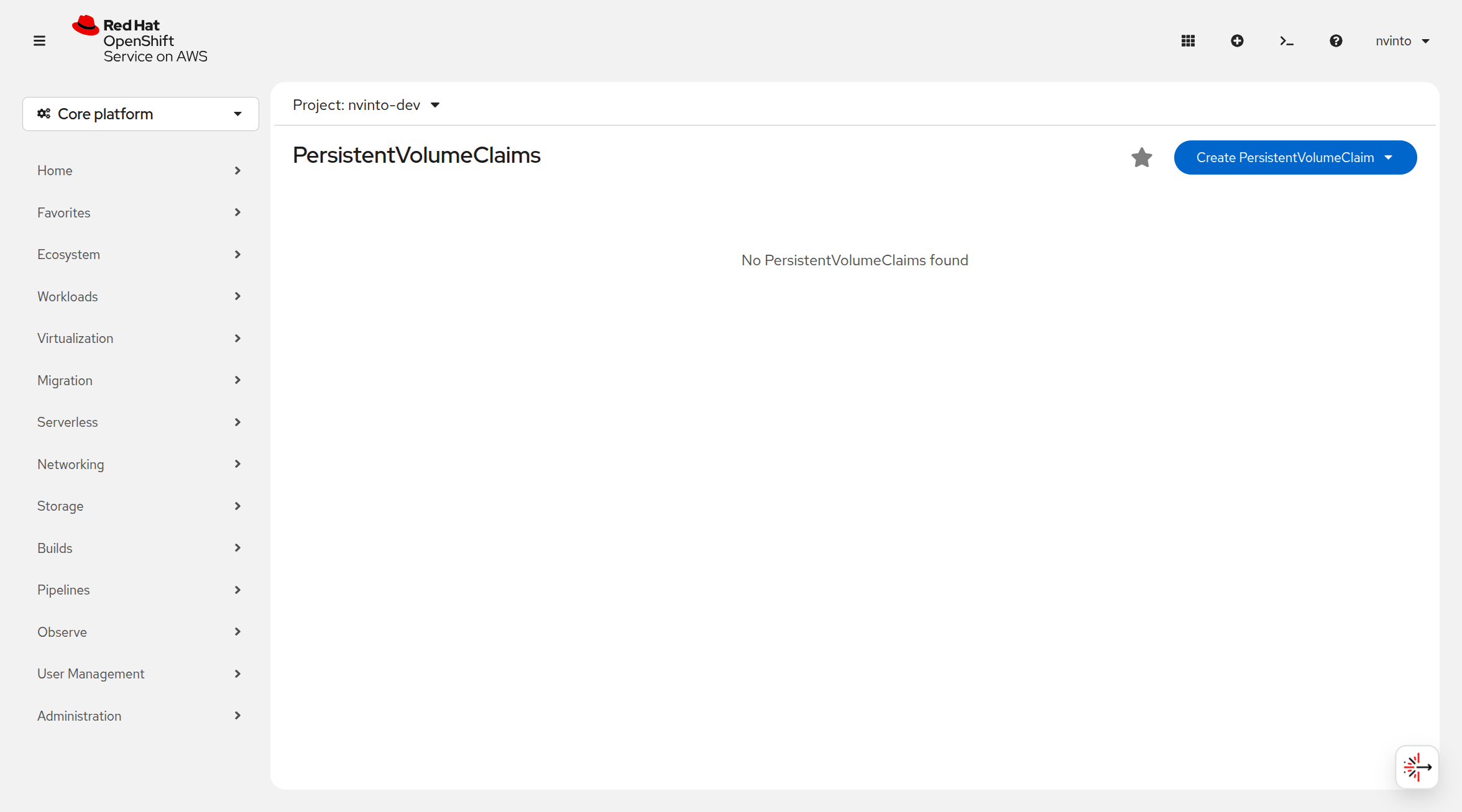Screen dimensions: 1462x812
Task: Open the help question mark menu
Action: pos(1336,41)
